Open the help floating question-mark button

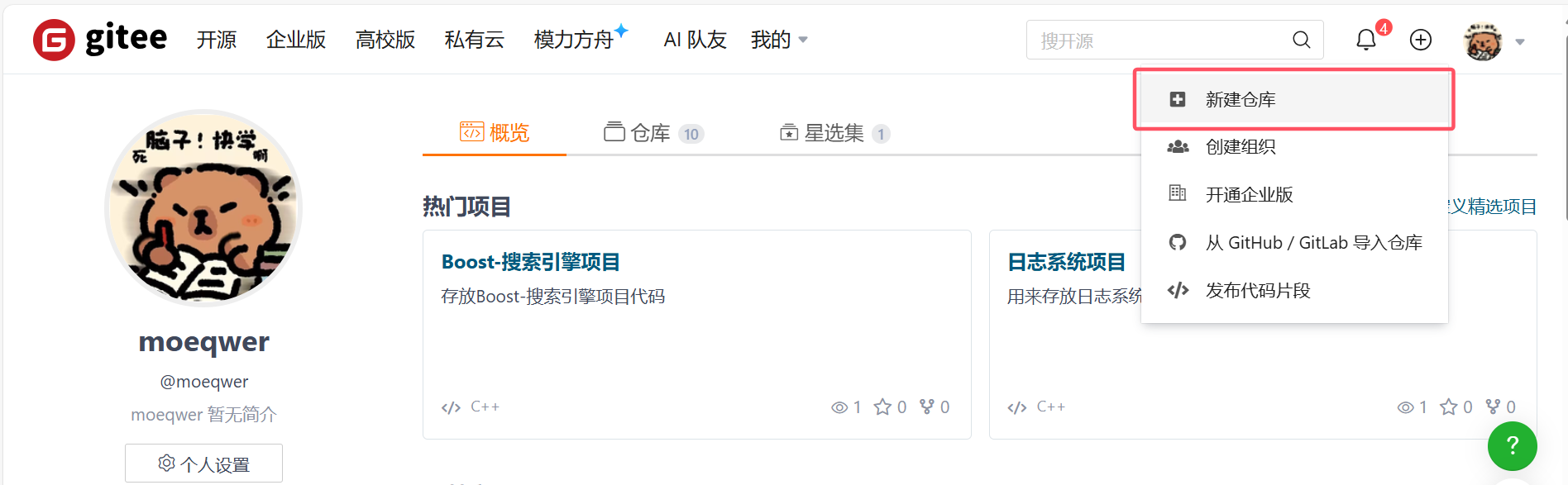(x=1513, y=446)
